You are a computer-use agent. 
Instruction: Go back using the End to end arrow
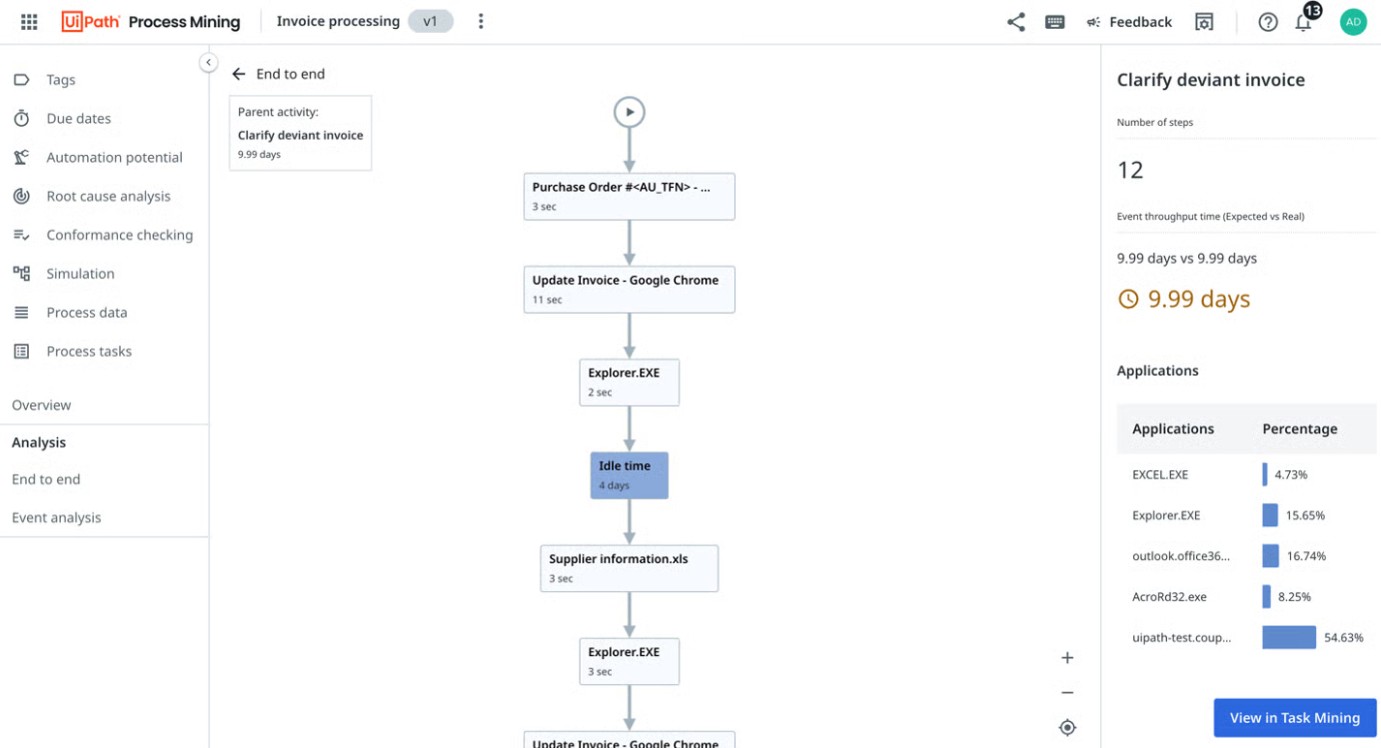(237, 73)
